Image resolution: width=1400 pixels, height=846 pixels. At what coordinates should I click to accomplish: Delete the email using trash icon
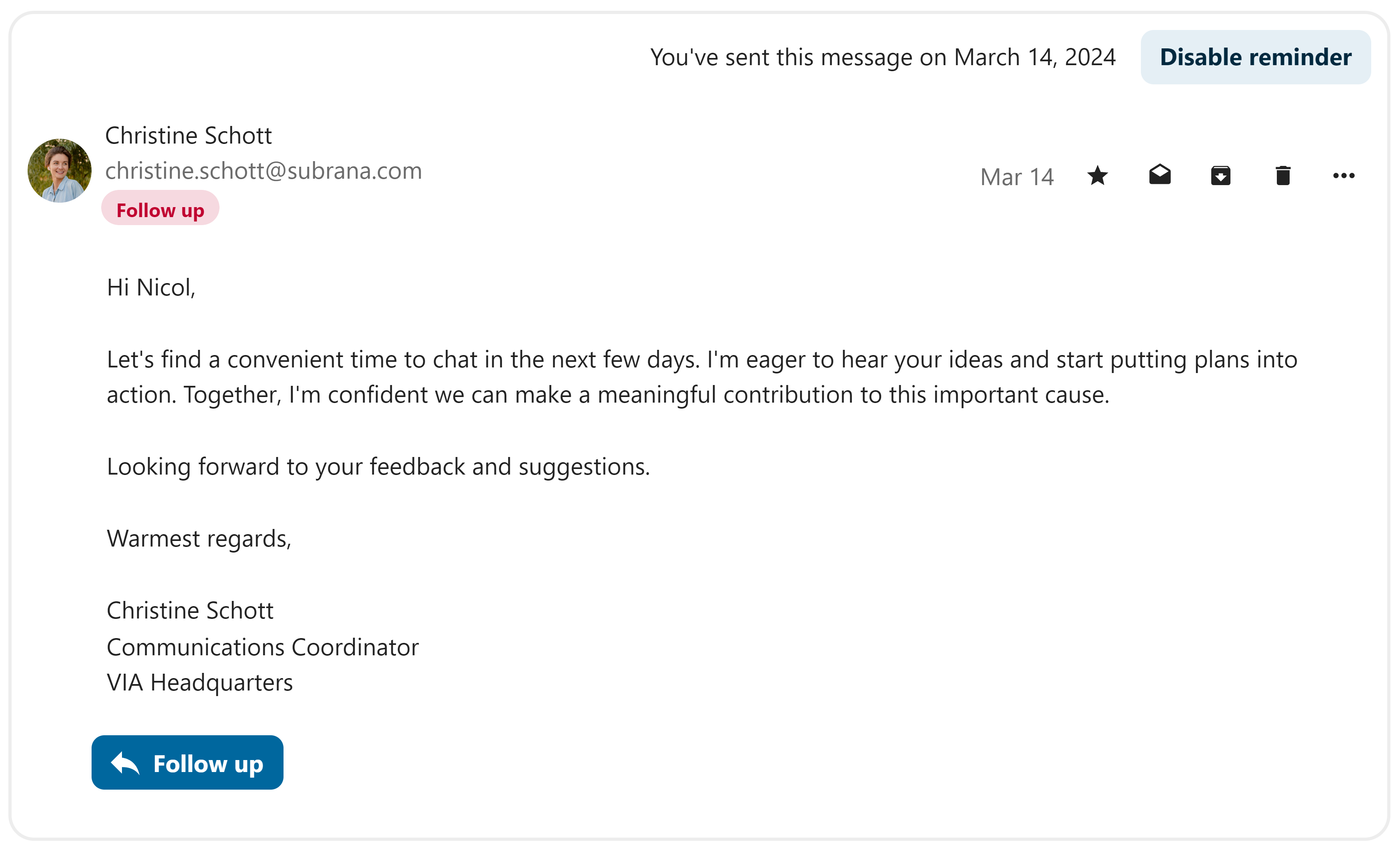coord(1283,175)
